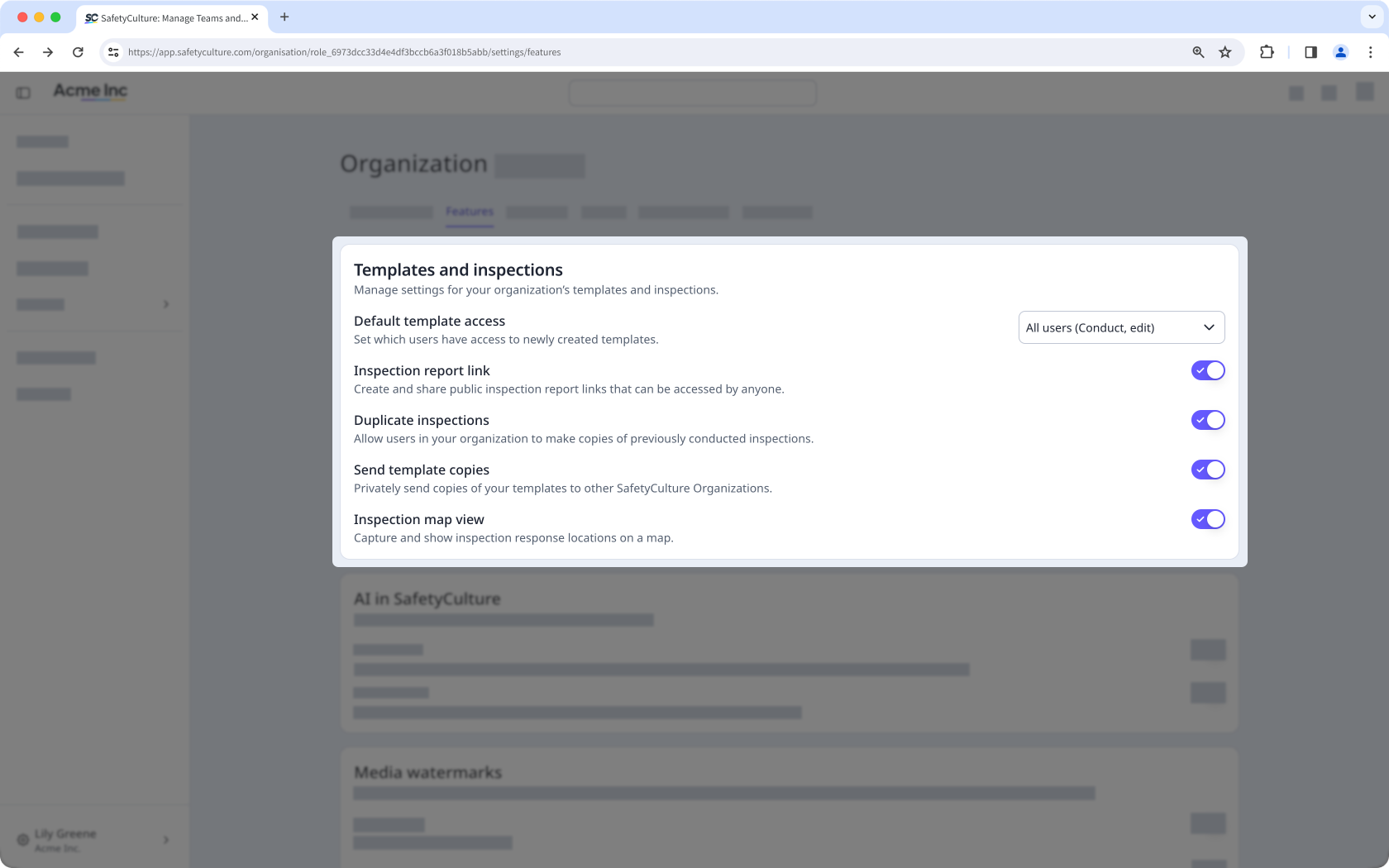The width and height of the screenshot is (1389, 868).
Task: Turn off Send template copies switch
Action: [1207, 470]
